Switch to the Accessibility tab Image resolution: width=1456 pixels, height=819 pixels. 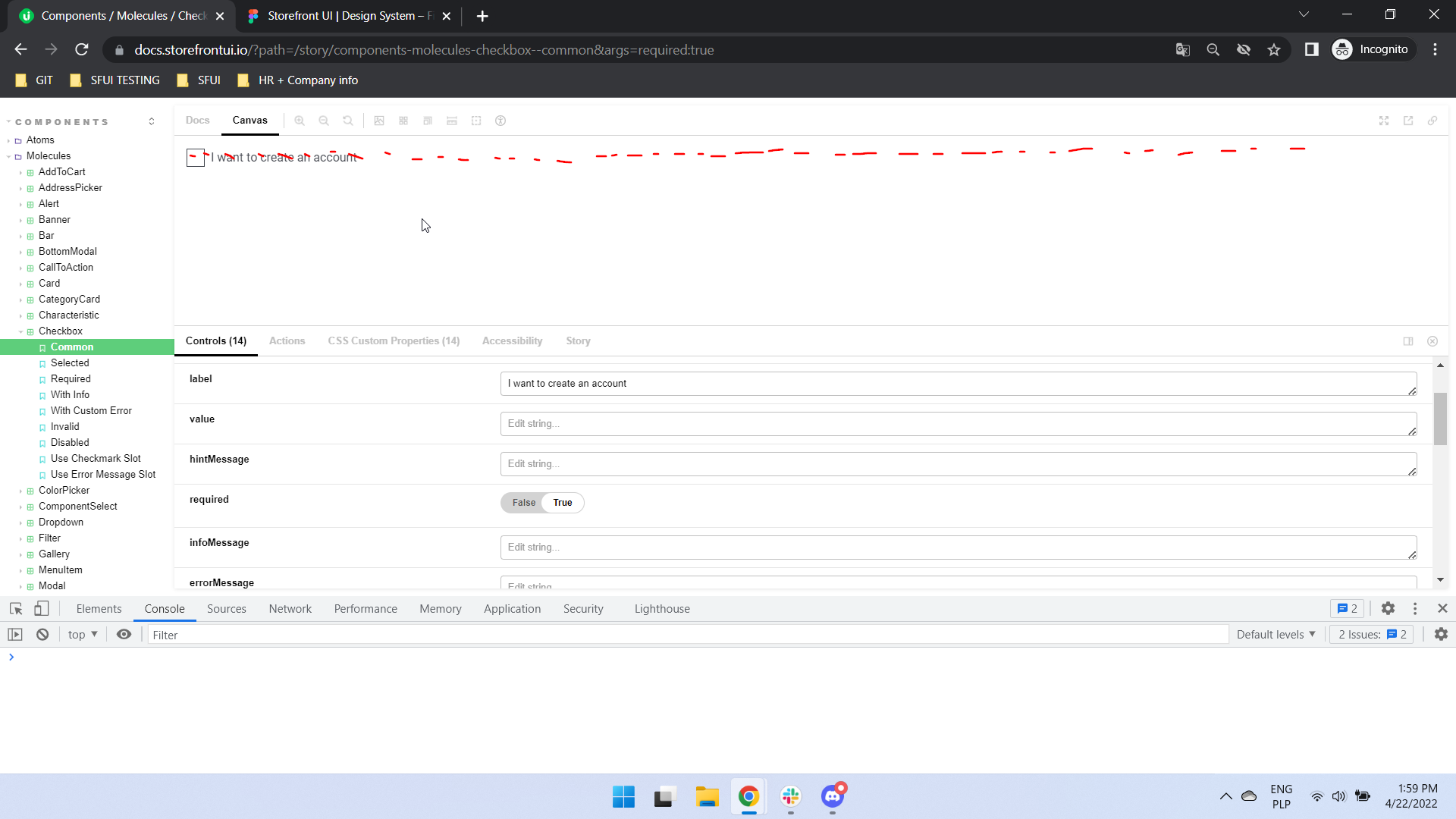(512, 340)
